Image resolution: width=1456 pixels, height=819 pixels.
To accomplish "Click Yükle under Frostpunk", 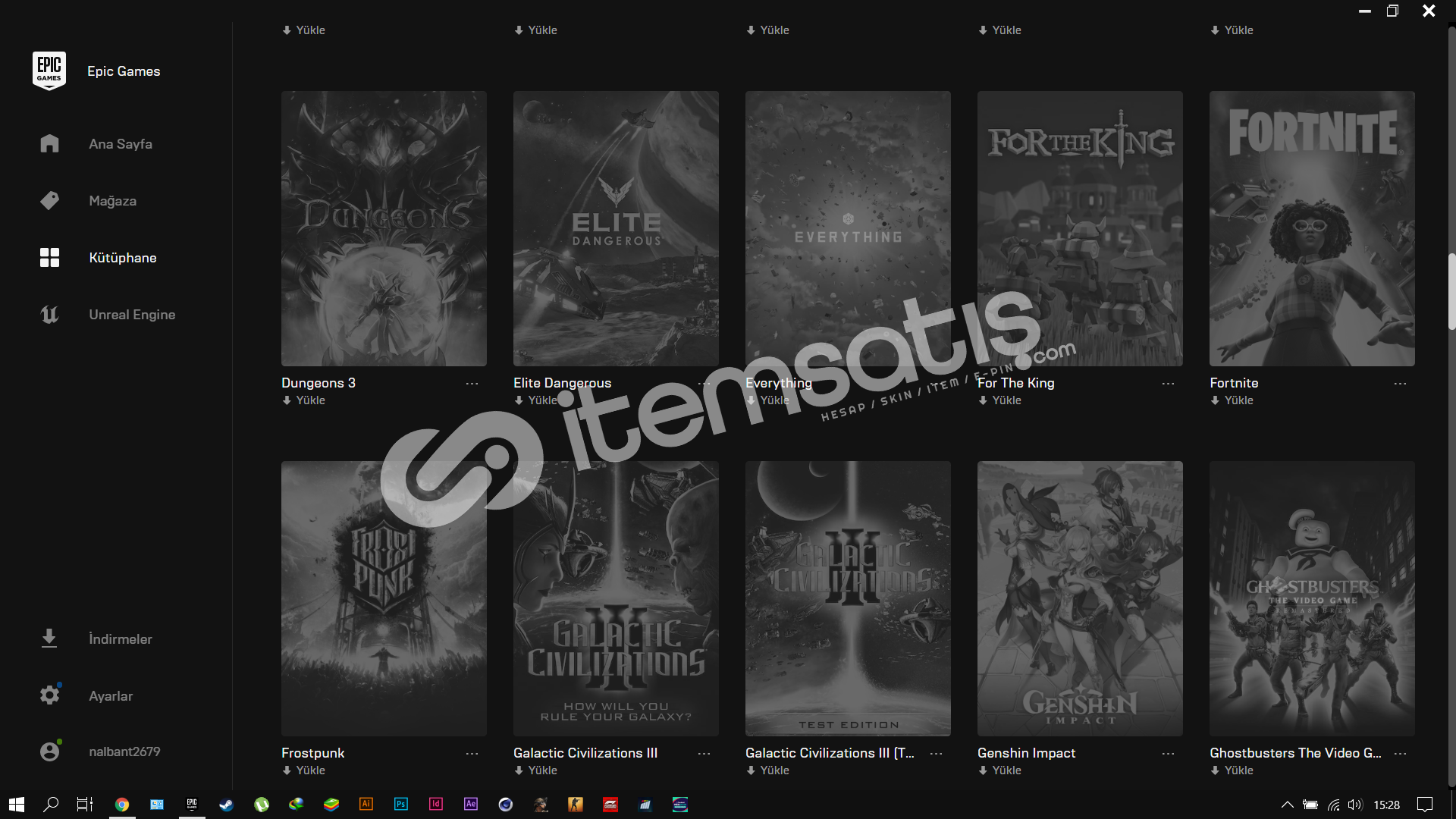I will pos(304,770).
